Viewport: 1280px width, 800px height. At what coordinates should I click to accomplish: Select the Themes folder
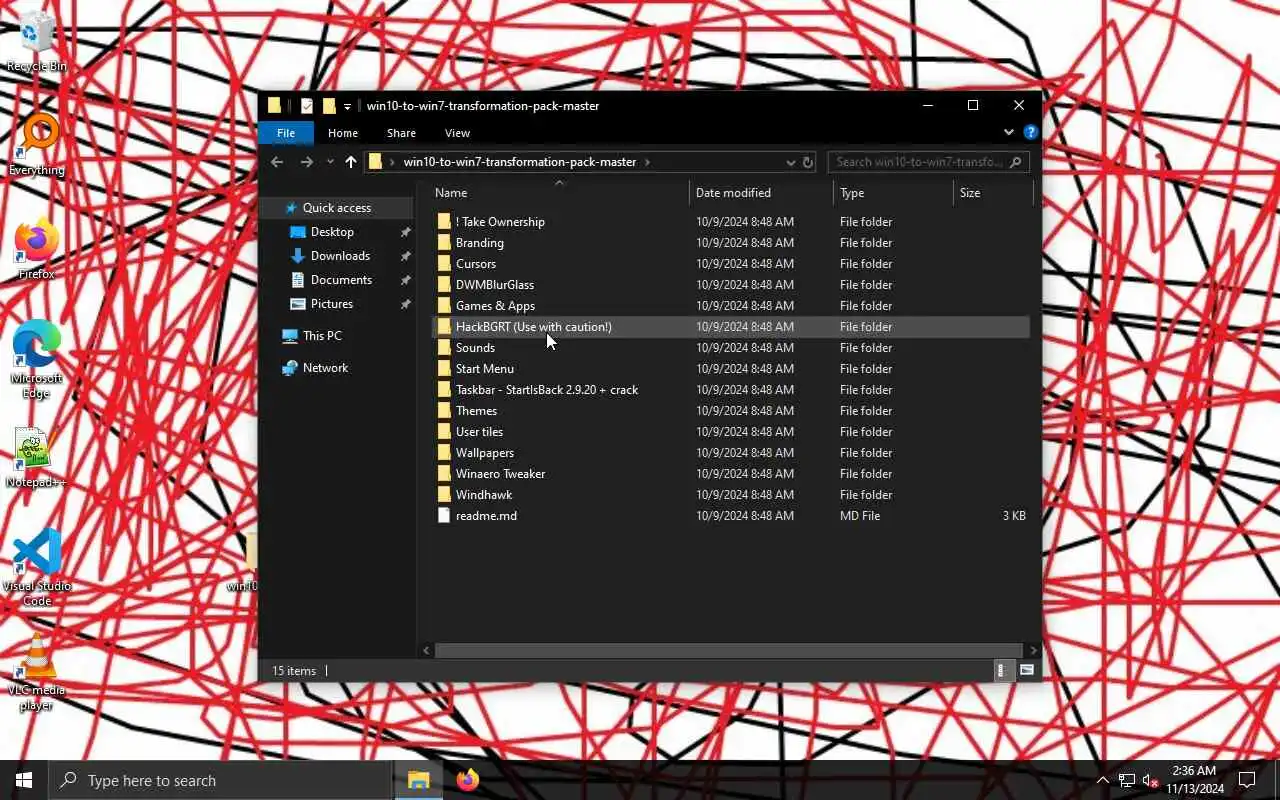click(x=730, y=411)
